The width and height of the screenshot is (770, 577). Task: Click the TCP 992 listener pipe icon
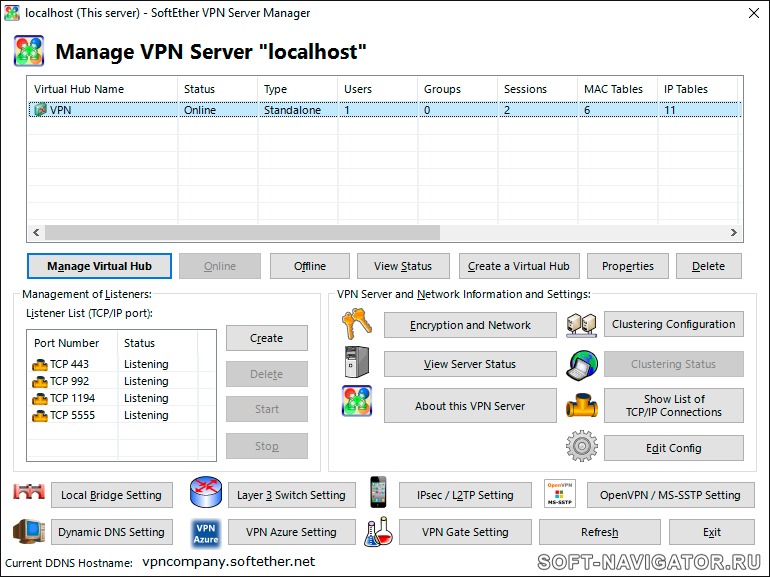40,382
